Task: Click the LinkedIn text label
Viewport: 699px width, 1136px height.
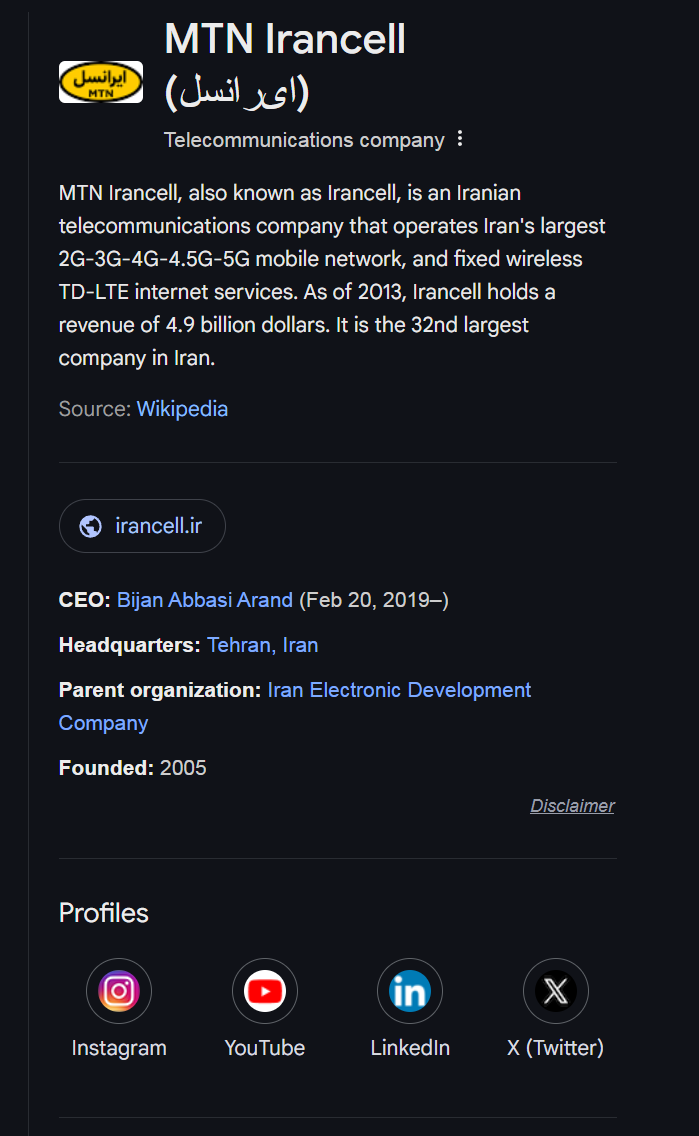Action: pos(410,1048)
